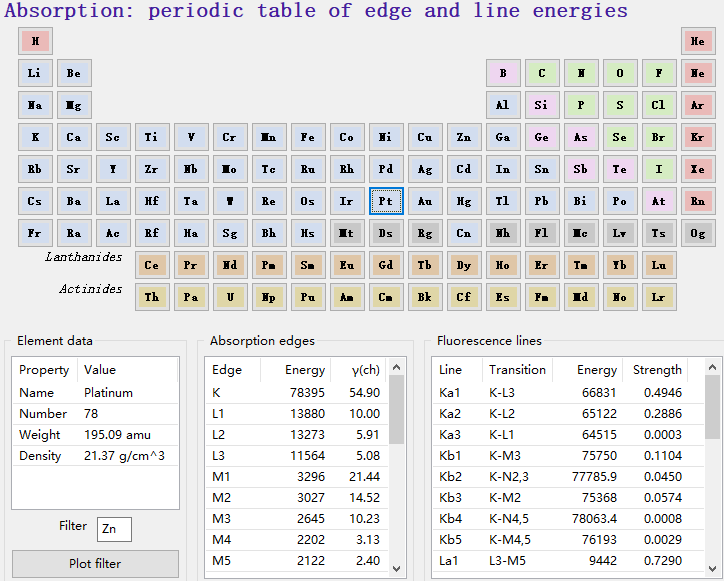Select the Lr actinide button
Image resolution: width=724 pixels, height=581 pixels.
coord(659,297)
